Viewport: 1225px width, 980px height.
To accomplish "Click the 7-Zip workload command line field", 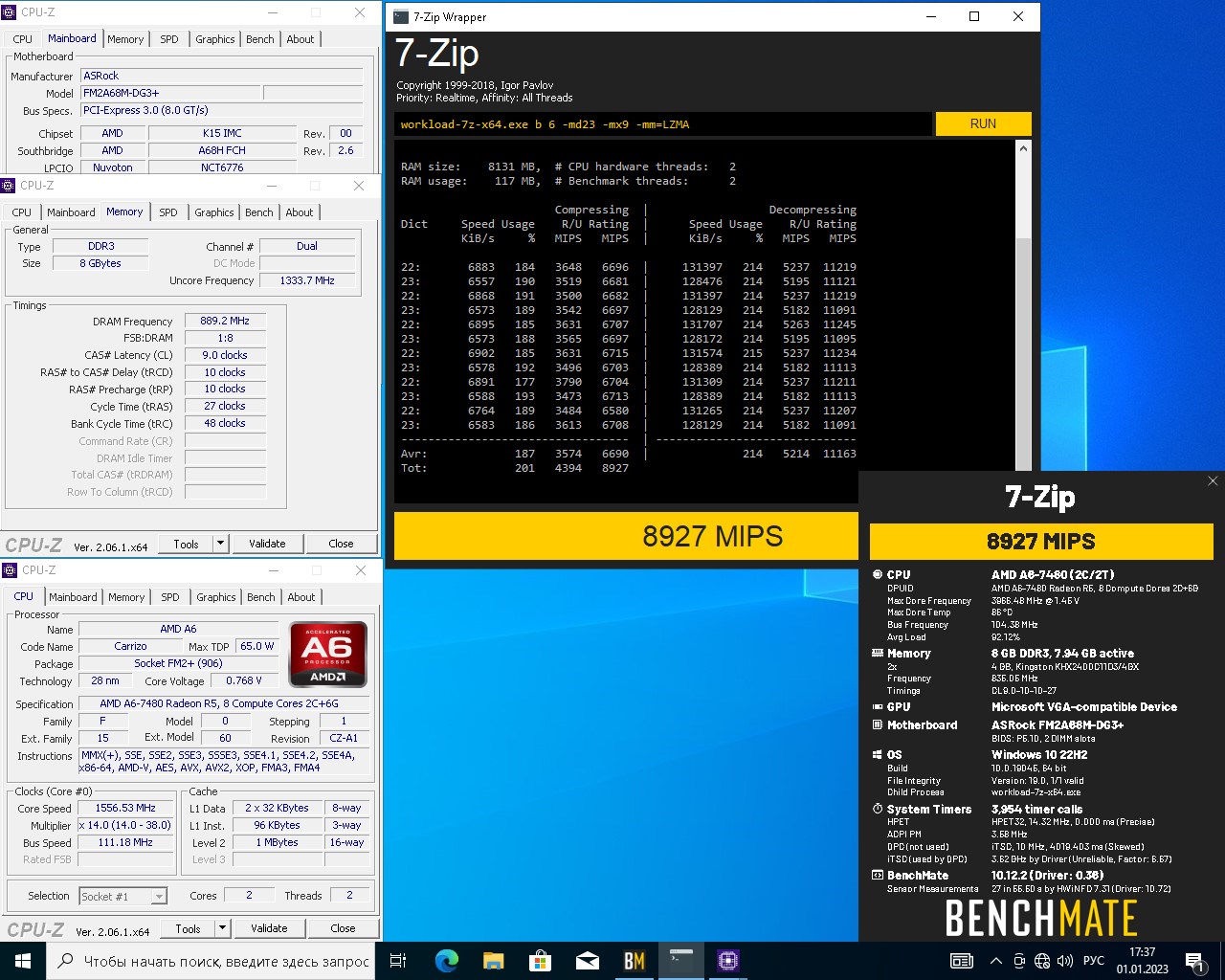I will (x=662, y=124).
